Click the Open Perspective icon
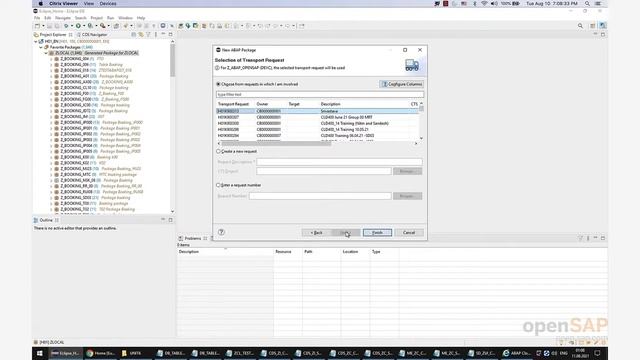The image size is (640, 360). point(593,26)
